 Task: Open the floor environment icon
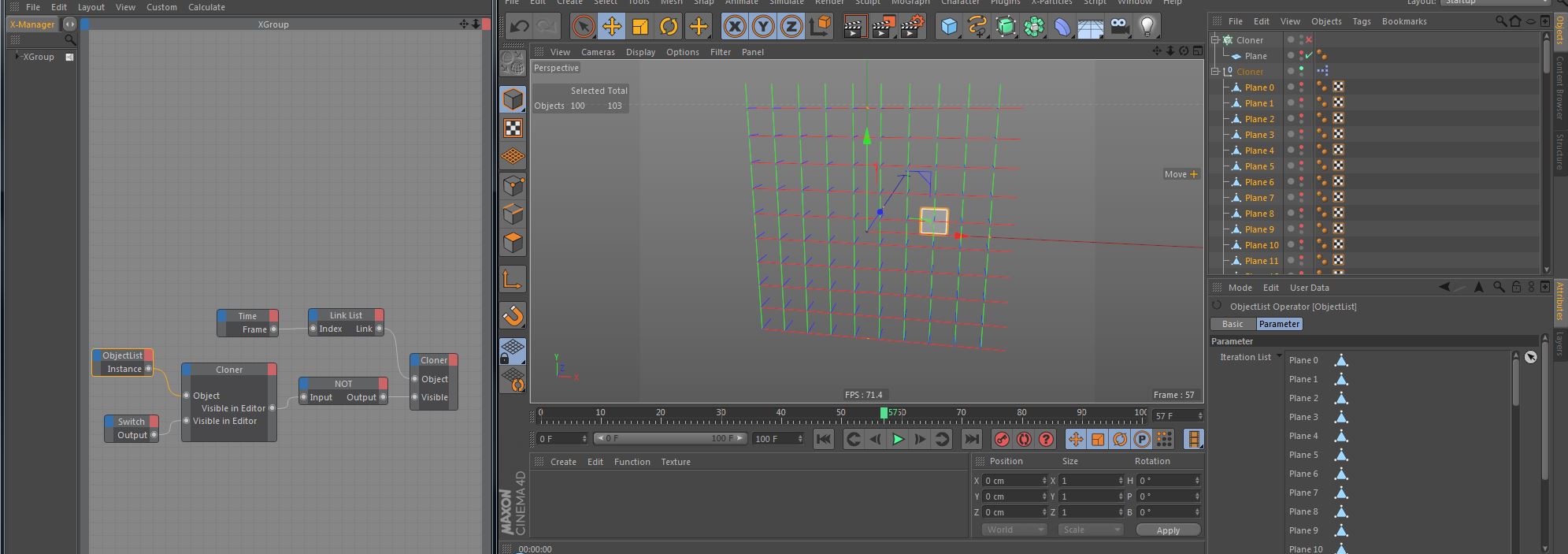[x=1090, y=27]
